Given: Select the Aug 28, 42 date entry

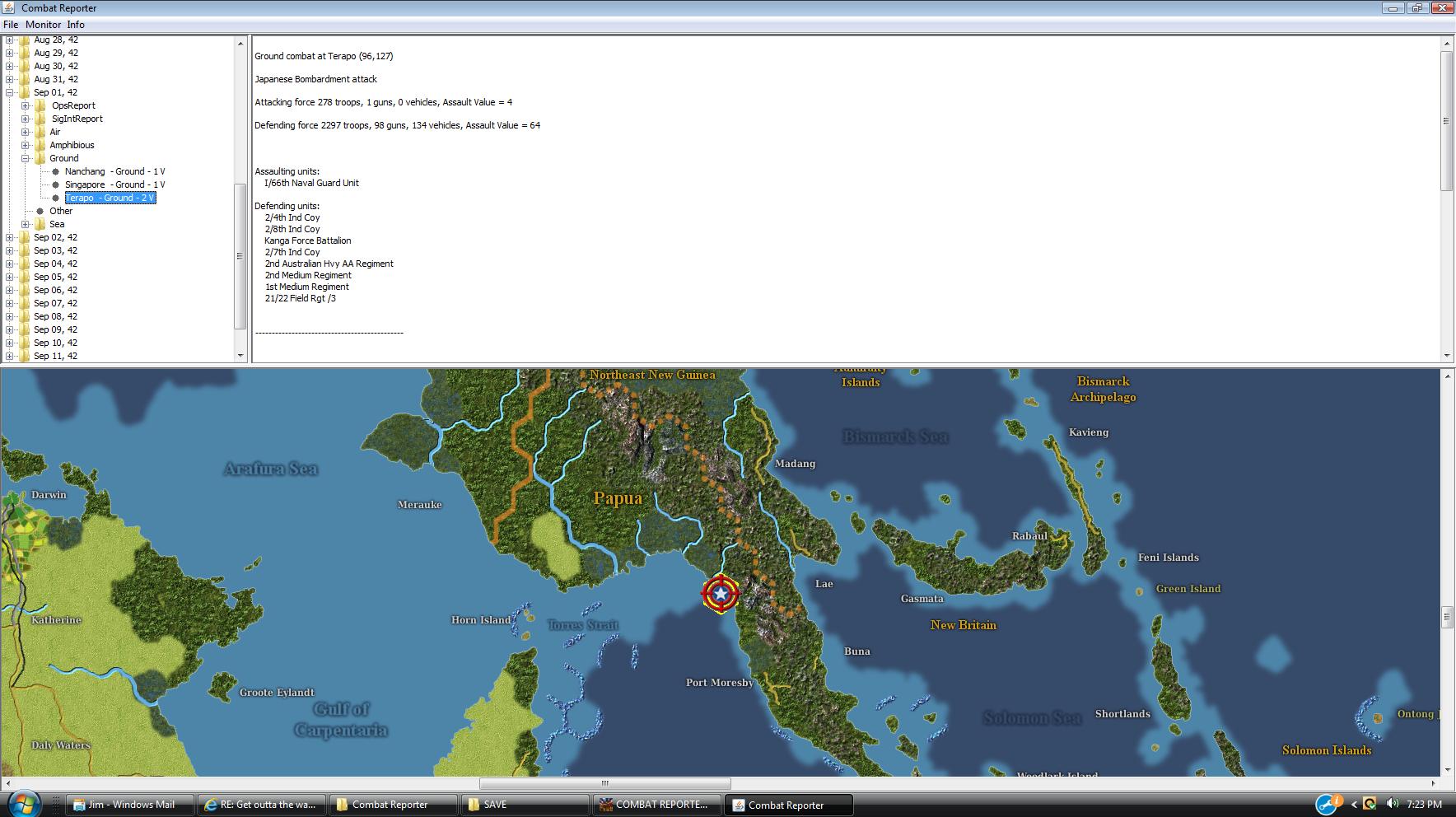Looking at the screenshot, I should click(55, 40).
